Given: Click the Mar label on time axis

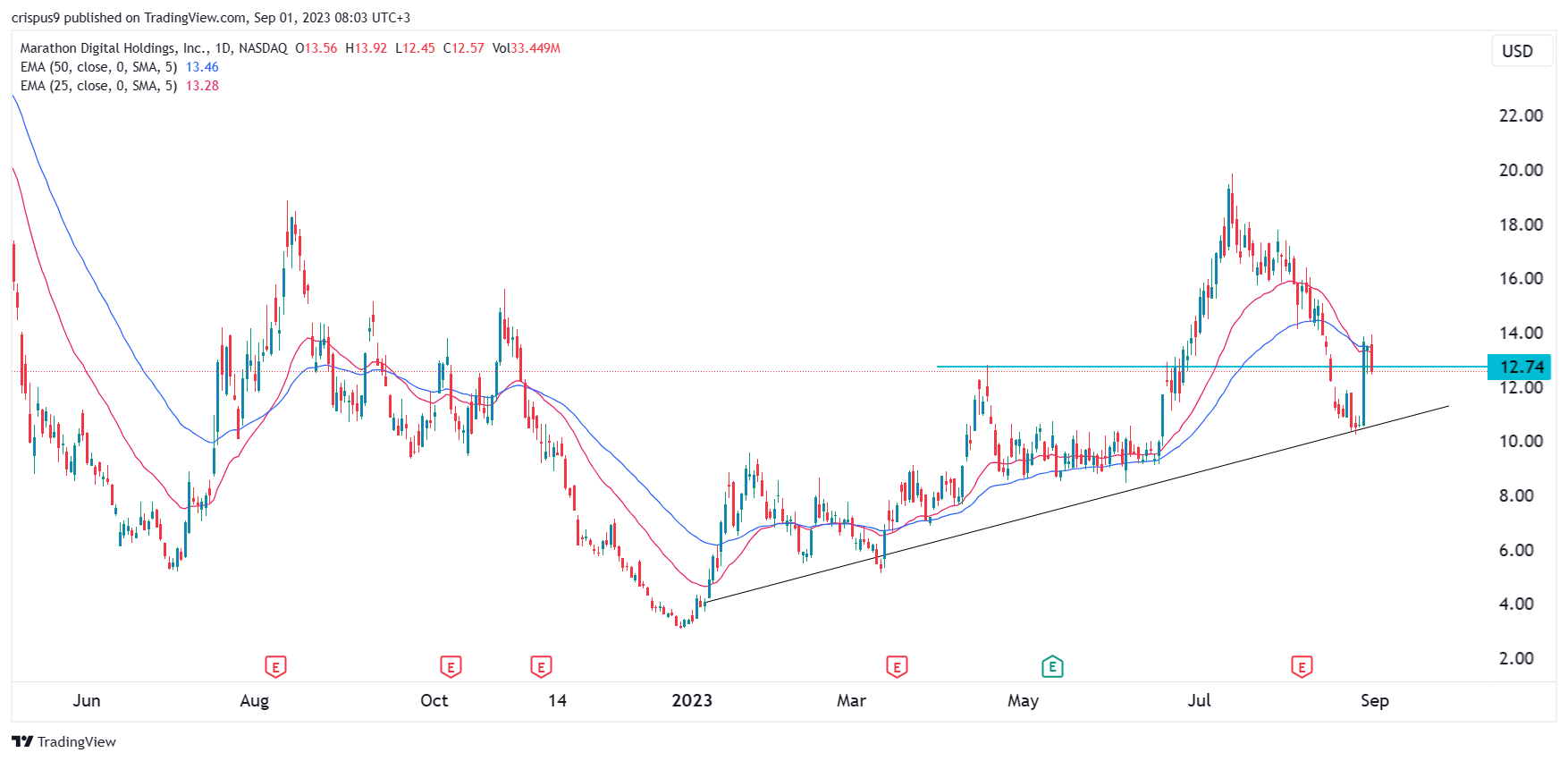Looking at the screenshot, I should coord(851,700).
